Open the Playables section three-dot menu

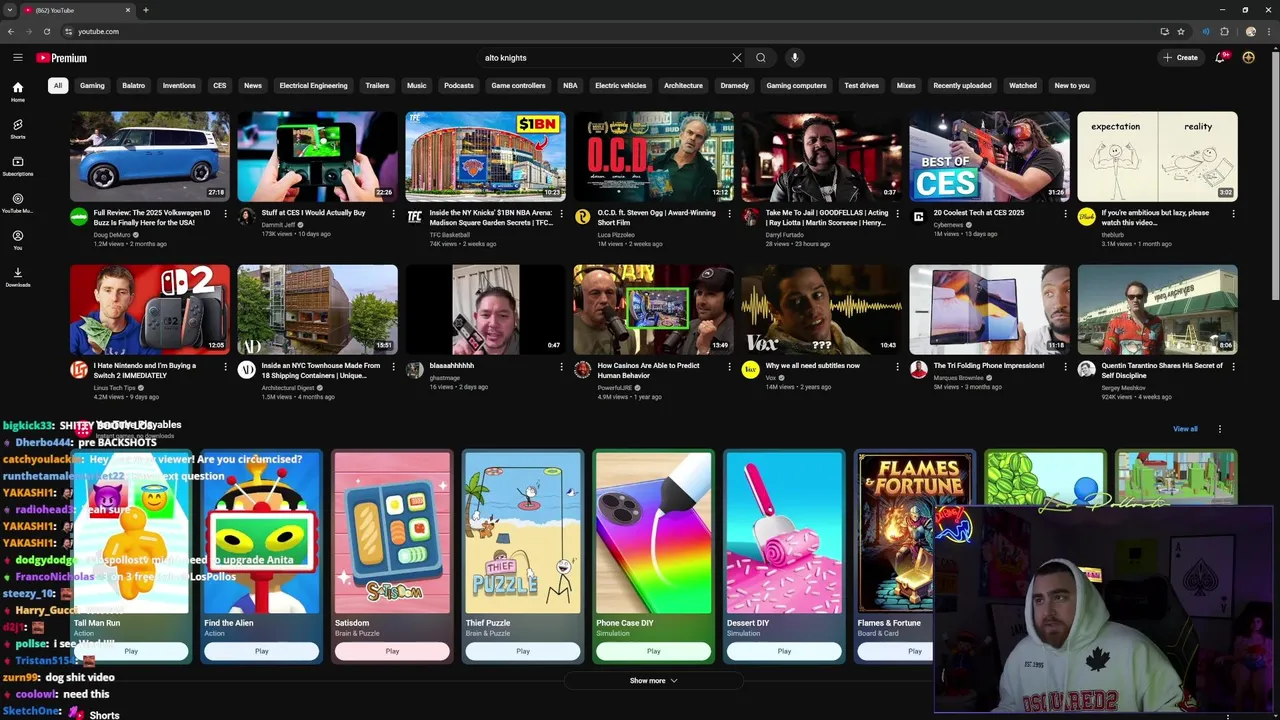[x=1219, y=429]
